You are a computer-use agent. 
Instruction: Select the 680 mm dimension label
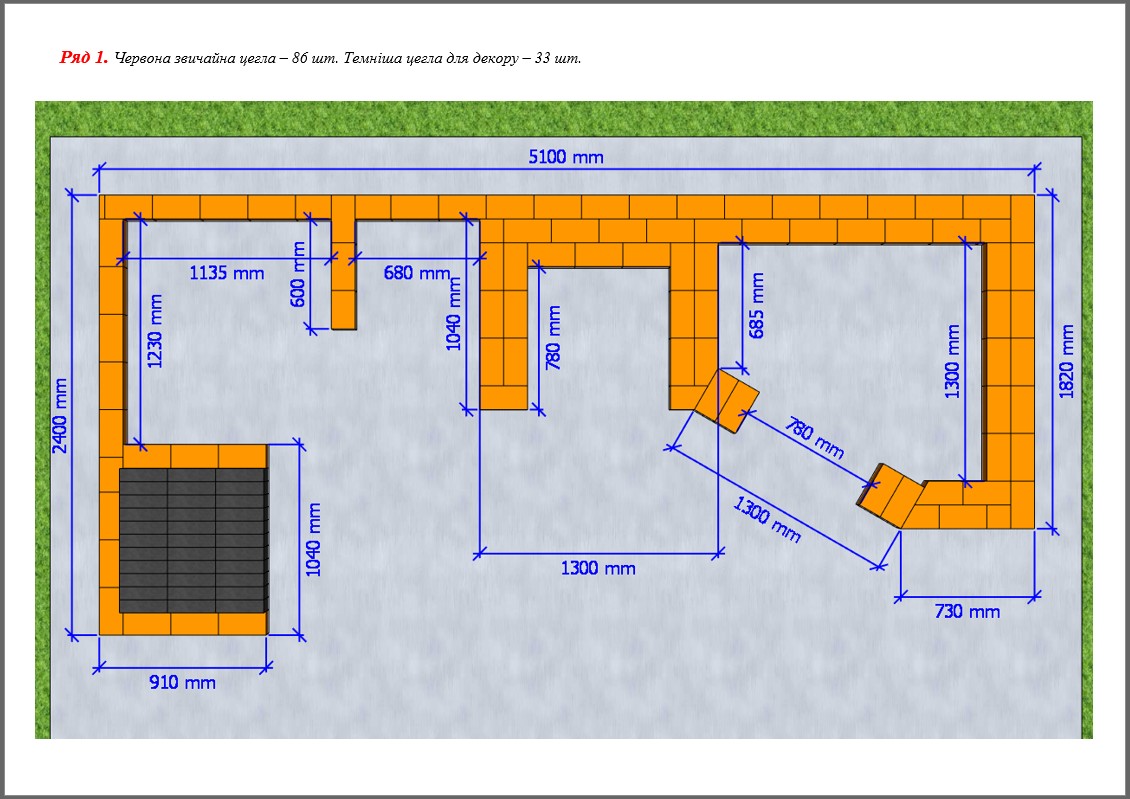click(x=416, y=272)
